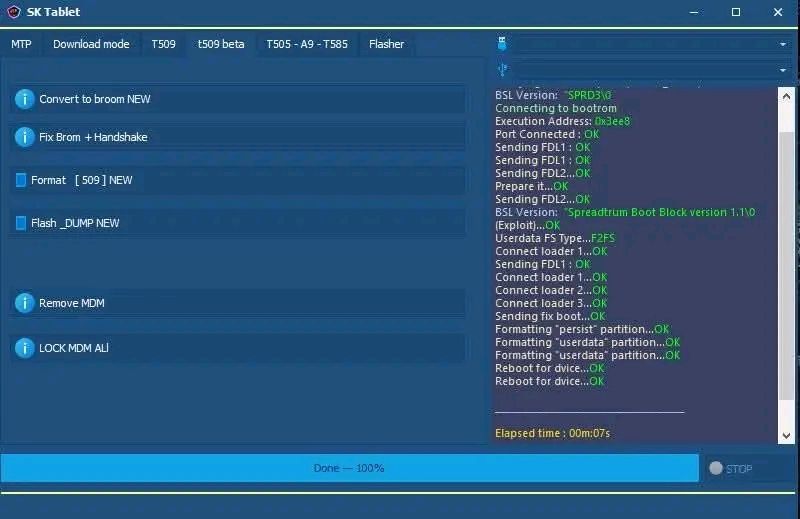Click the Userdata FS Type...F2FS log line

pos(555,238)
